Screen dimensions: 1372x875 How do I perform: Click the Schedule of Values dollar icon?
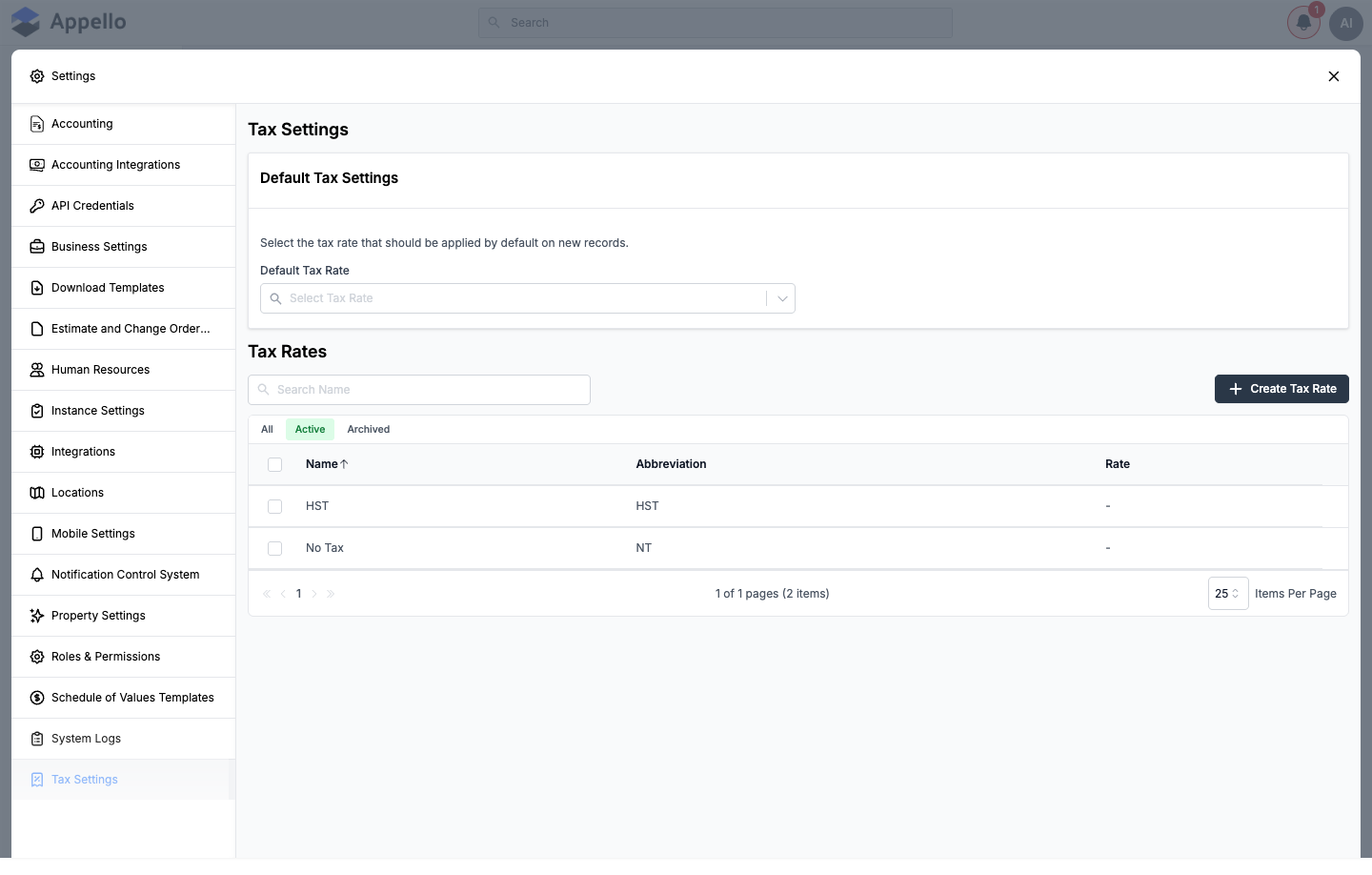pyautogui.click(x=37, y=698)
